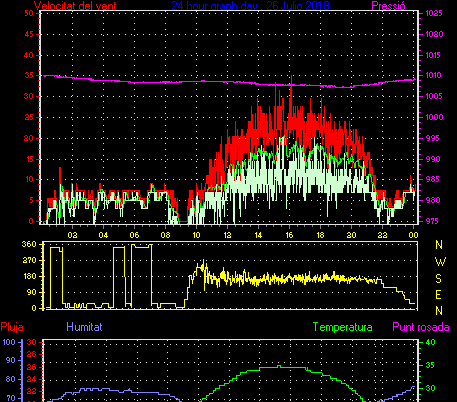The image size is (457, 402).
Task: Click the 'Pressió' axis title
Action: click(388, 5)
